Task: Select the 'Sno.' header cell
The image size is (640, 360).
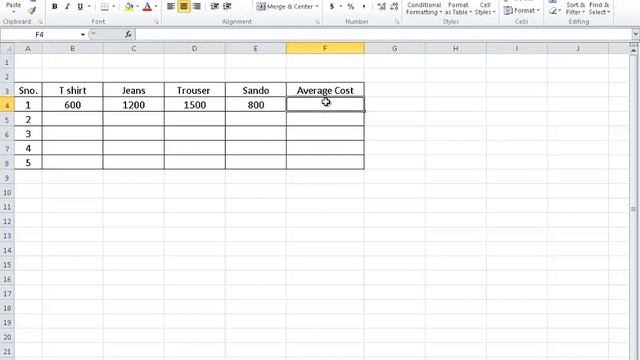Action: (28, 90)
